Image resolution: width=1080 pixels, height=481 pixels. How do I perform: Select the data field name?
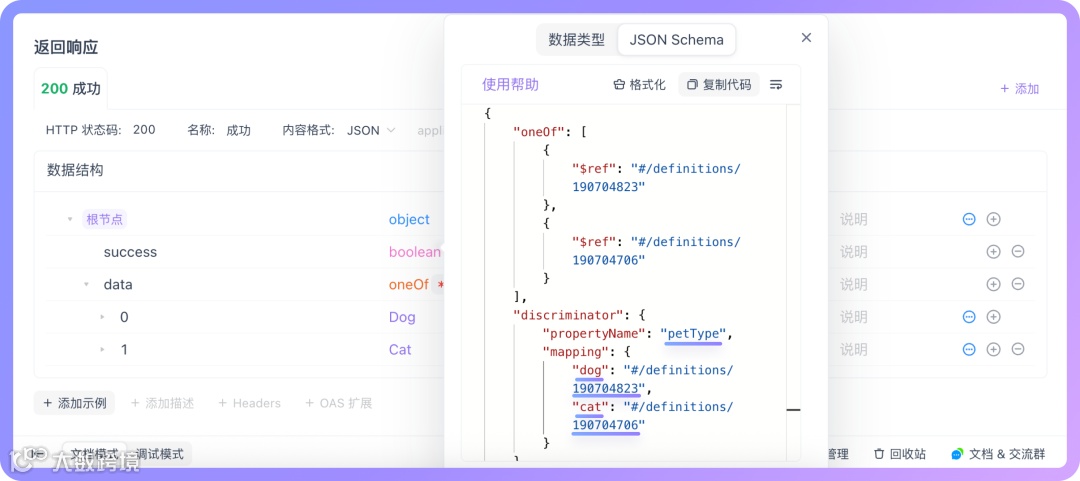point(118,285)
